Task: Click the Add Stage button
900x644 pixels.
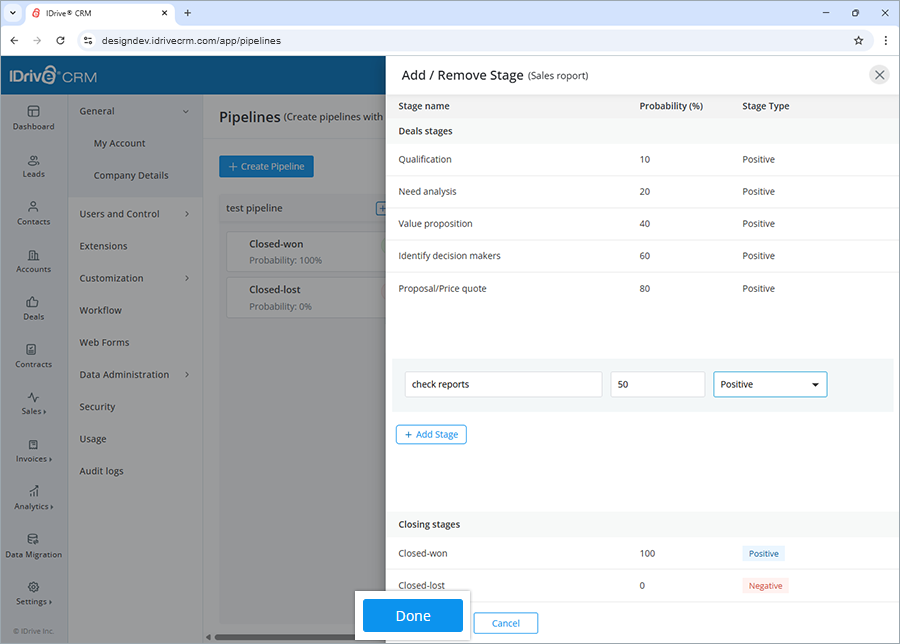Action: 431,434
